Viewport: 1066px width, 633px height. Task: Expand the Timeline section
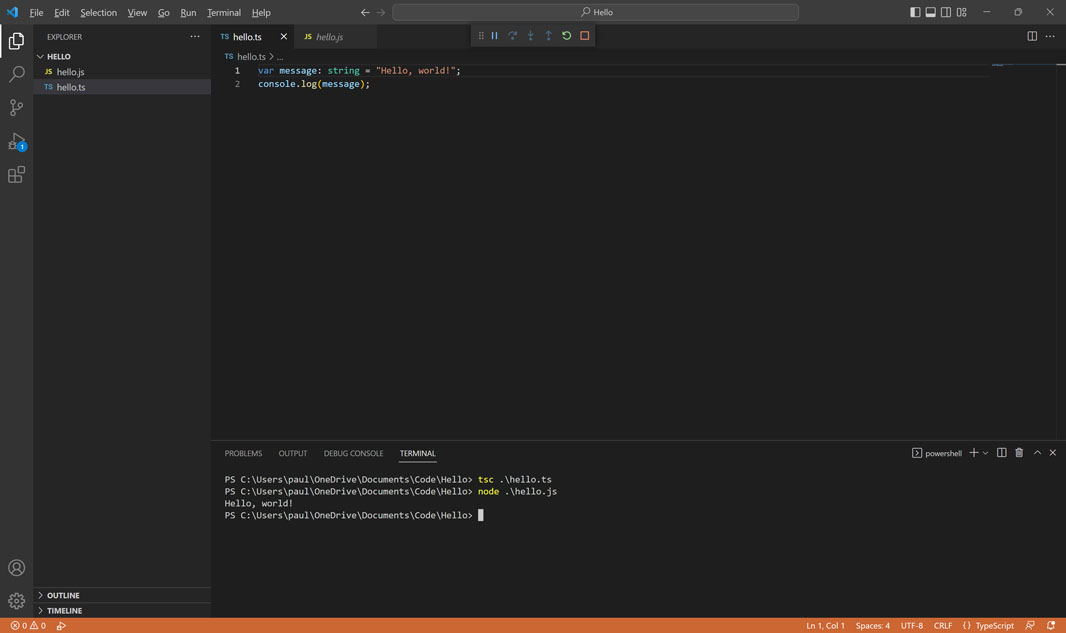pyautogui.click(x=64, y=610)
